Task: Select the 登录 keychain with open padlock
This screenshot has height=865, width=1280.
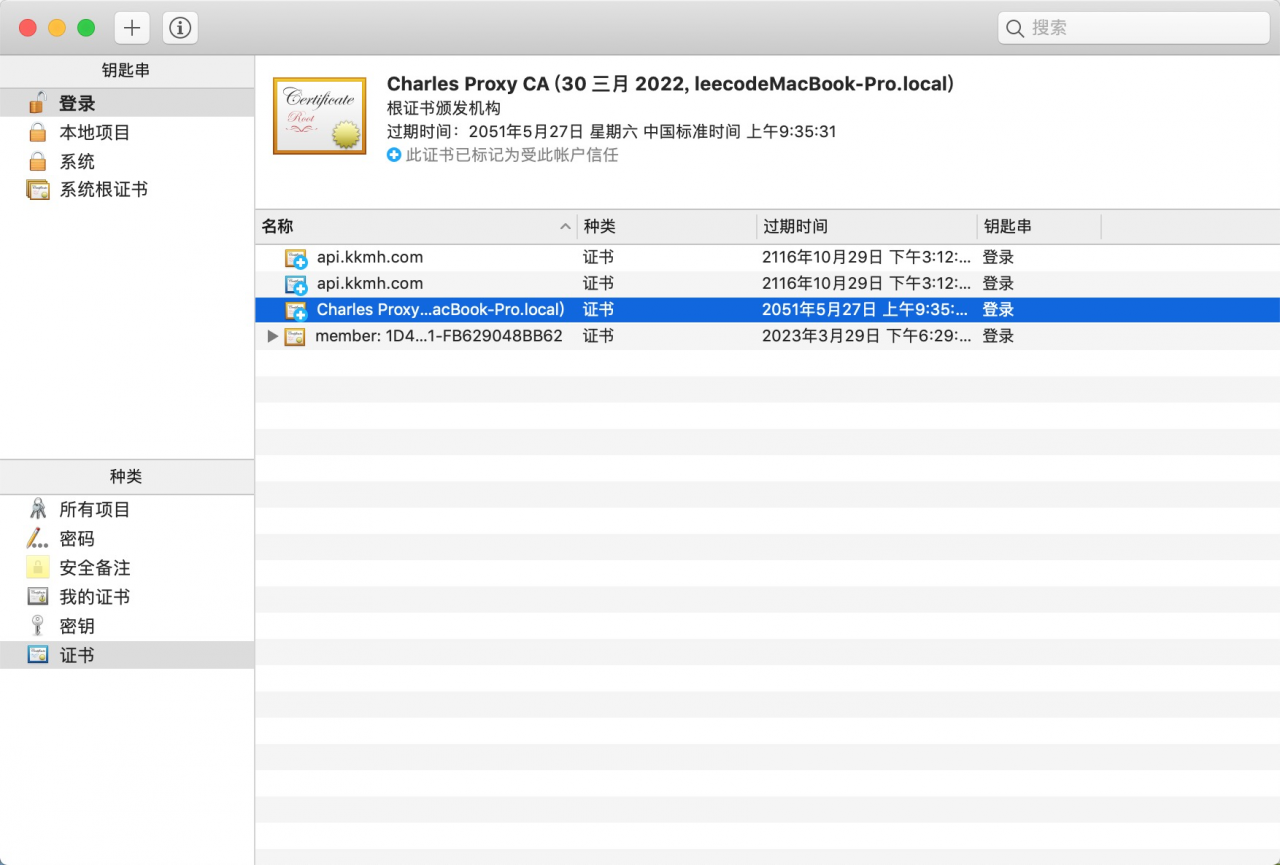Action: click(x=127, y=103)
